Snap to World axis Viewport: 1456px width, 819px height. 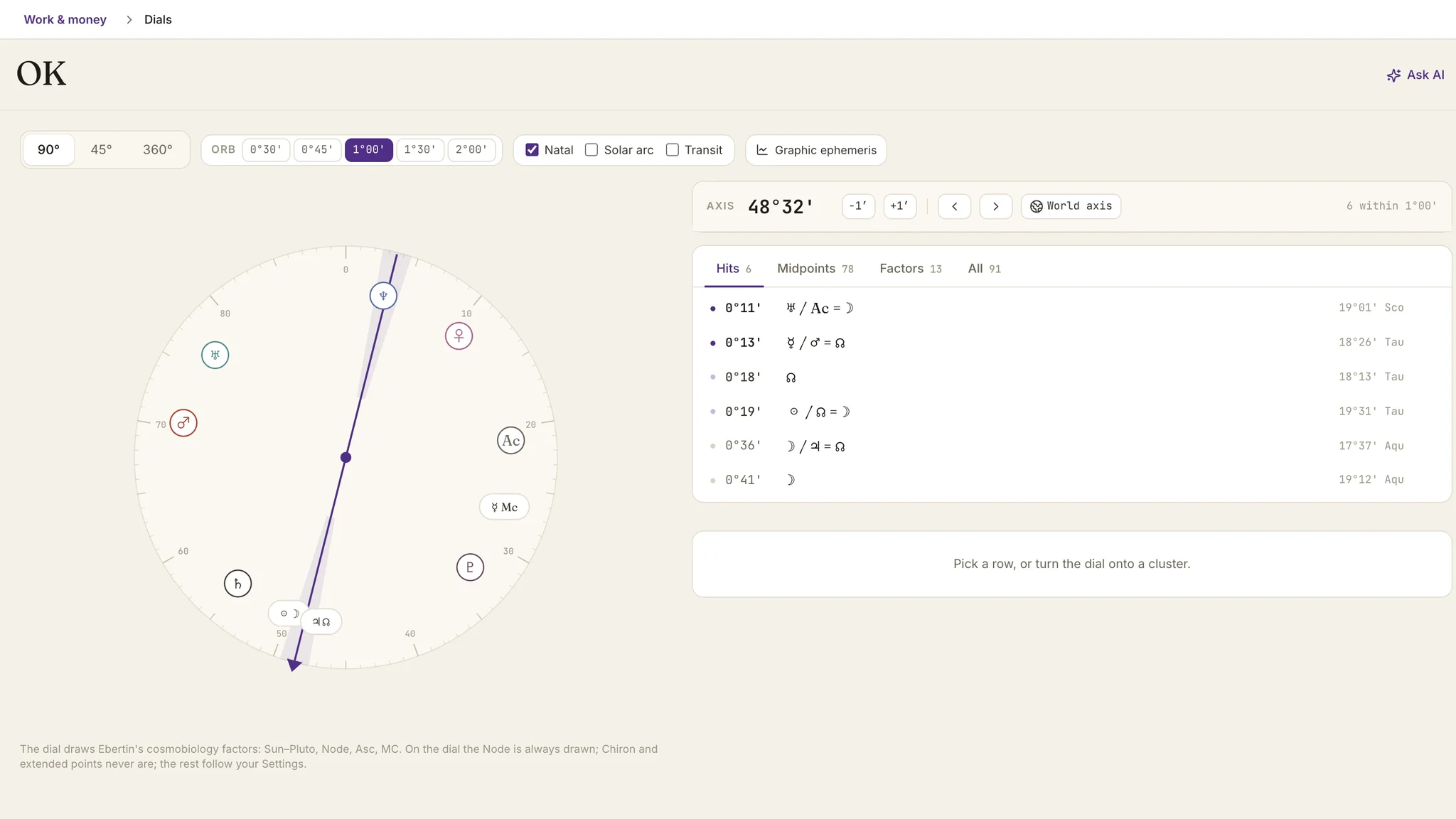pyautogui.click(x=1071, y=206)
